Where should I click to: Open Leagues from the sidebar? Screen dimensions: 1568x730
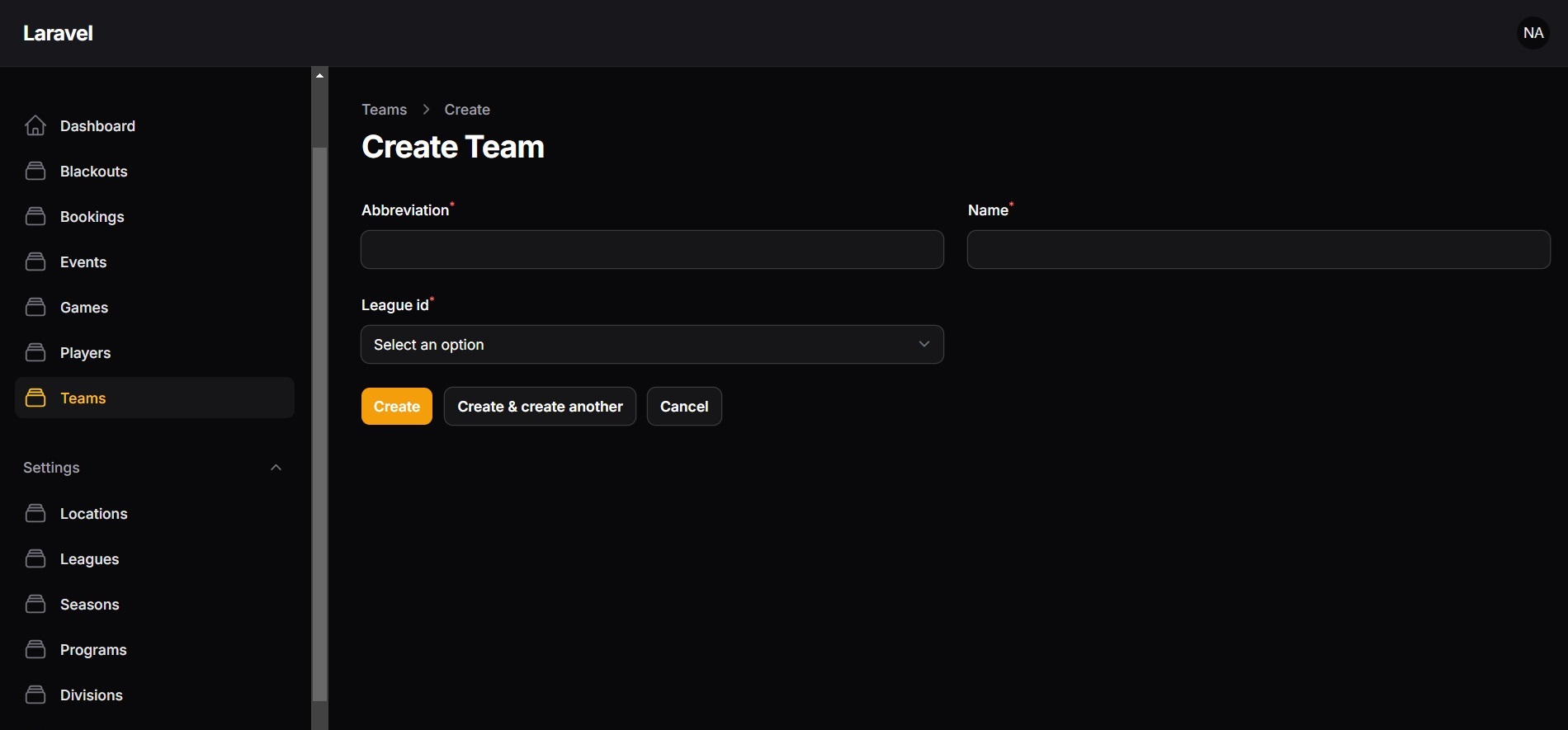[x=89, y=559]
